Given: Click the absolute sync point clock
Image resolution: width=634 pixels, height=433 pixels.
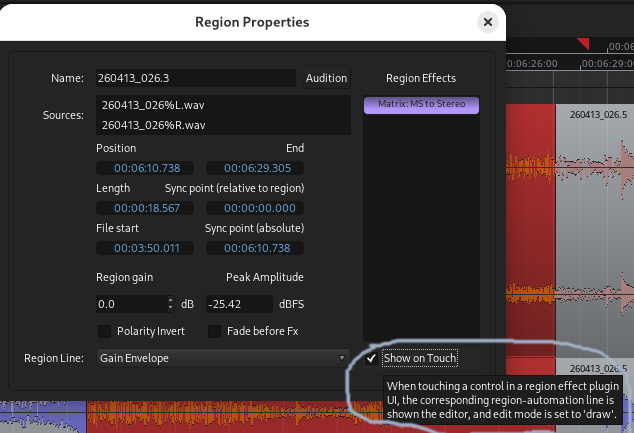Looking at the screenshot, I should coord(255,248).
